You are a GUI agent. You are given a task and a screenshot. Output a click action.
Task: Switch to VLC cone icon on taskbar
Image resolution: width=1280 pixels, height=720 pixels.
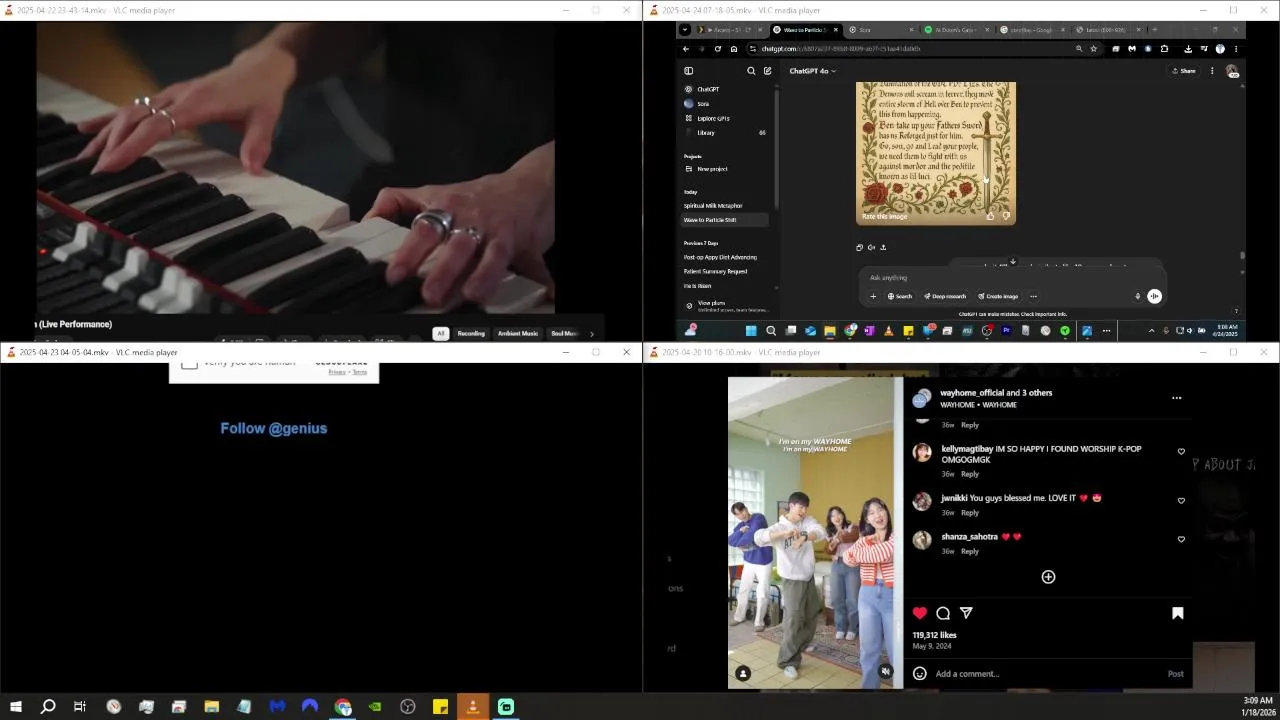point(473,707)
